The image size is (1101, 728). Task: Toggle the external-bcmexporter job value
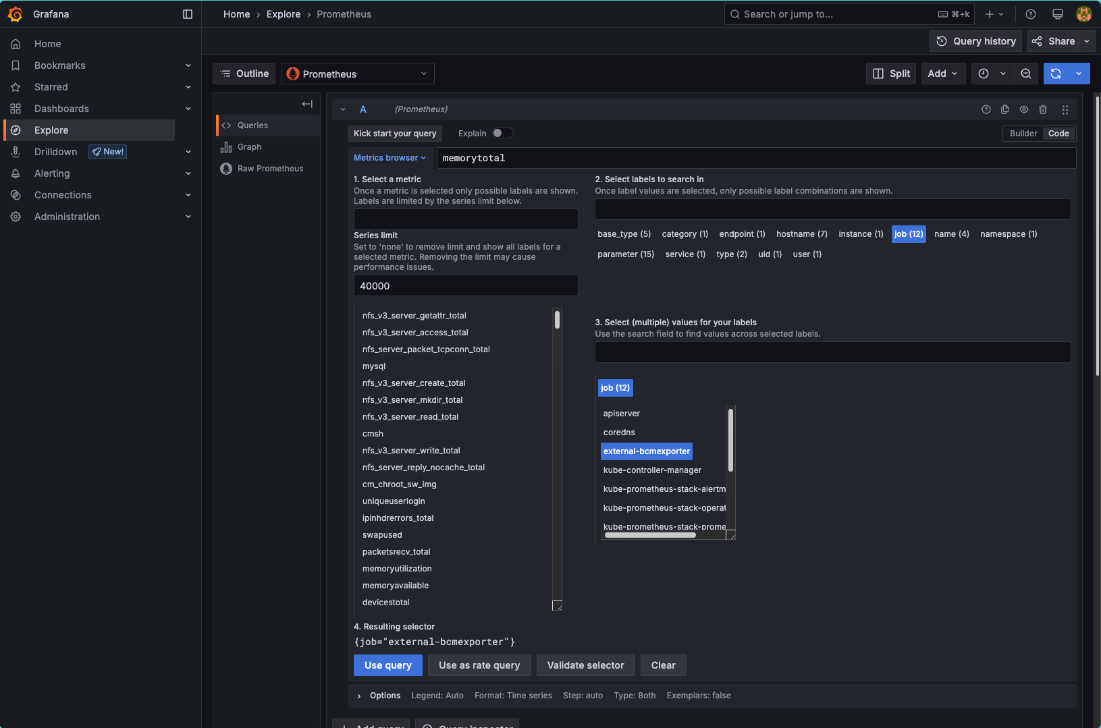(x=646, y=451)
